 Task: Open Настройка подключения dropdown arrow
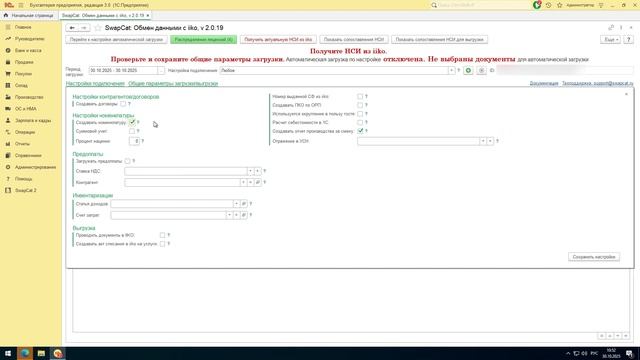point(451,71)
